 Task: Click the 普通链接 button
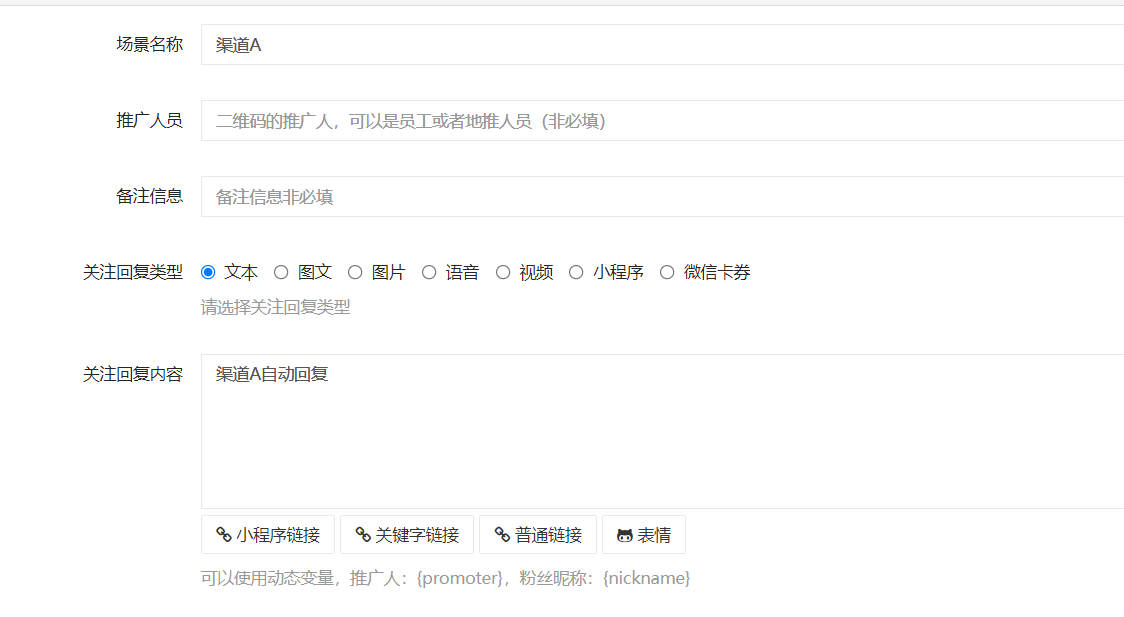click(538, 534)
